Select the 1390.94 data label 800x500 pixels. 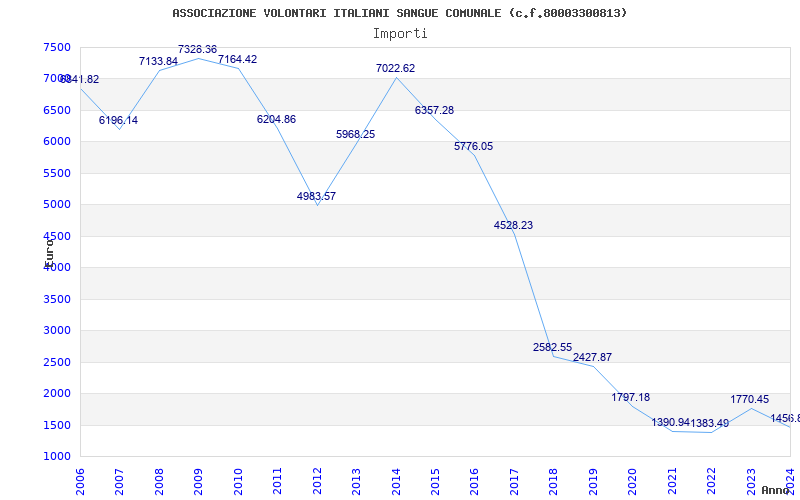(670, 422)
